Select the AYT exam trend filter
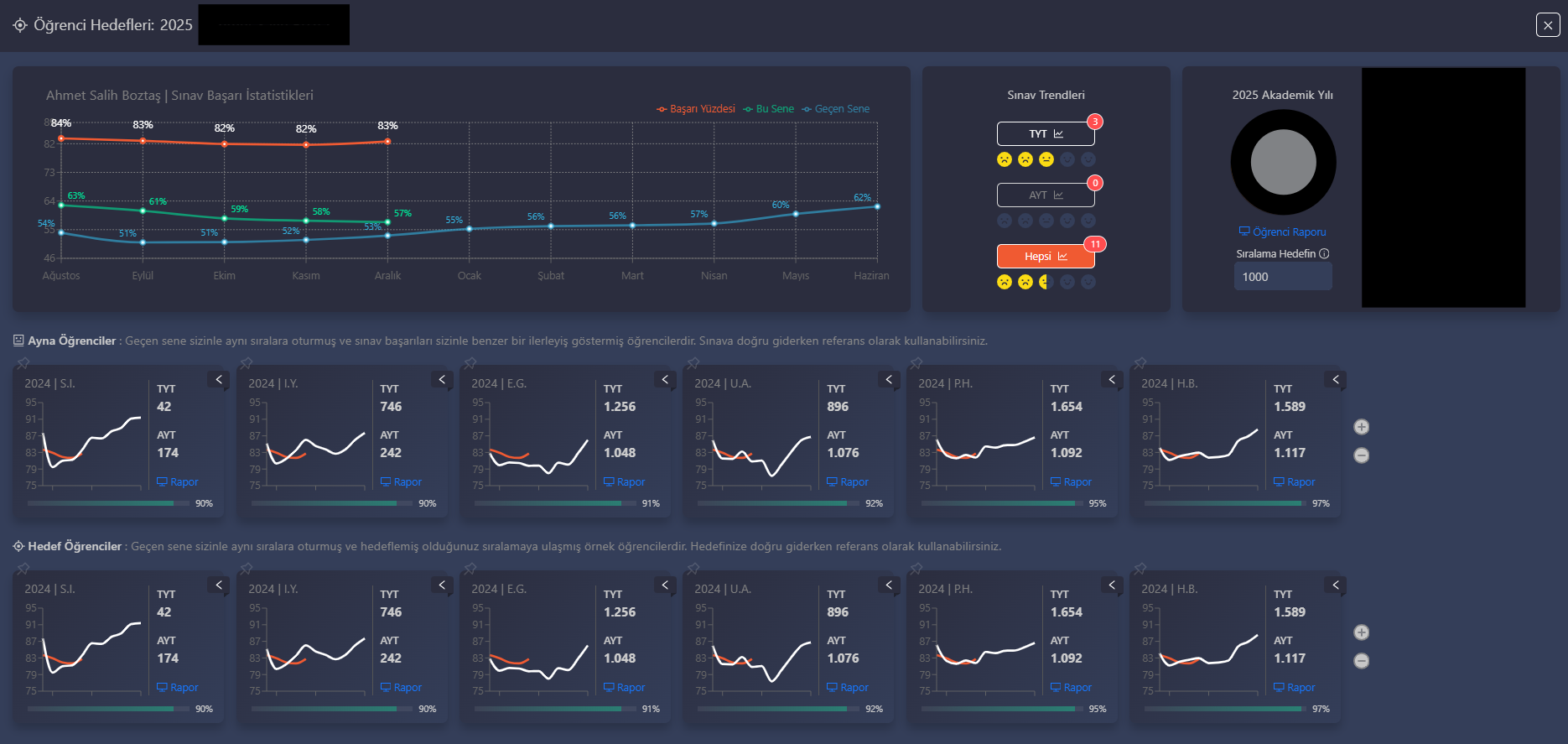1568x744 pixels. 1046,195
